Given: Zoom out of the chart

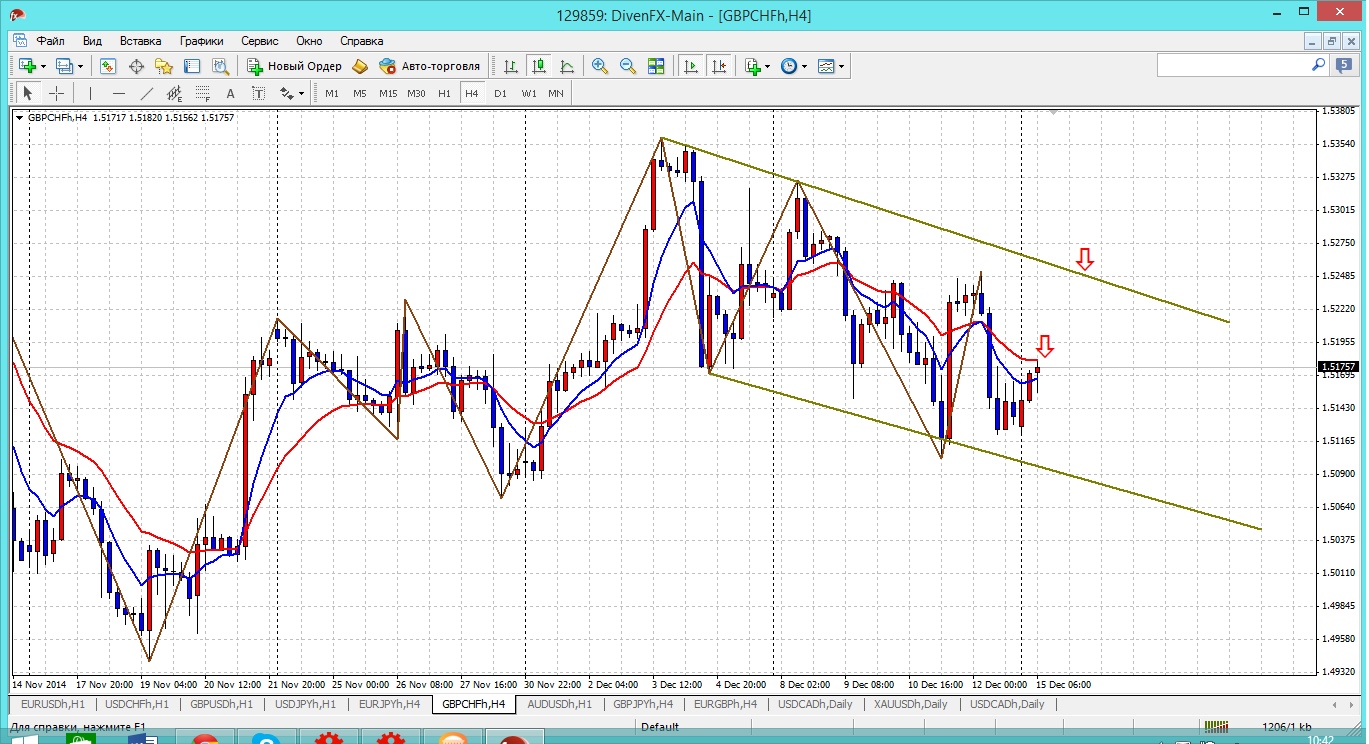Looking at the screenshot, I should [628, 66].
